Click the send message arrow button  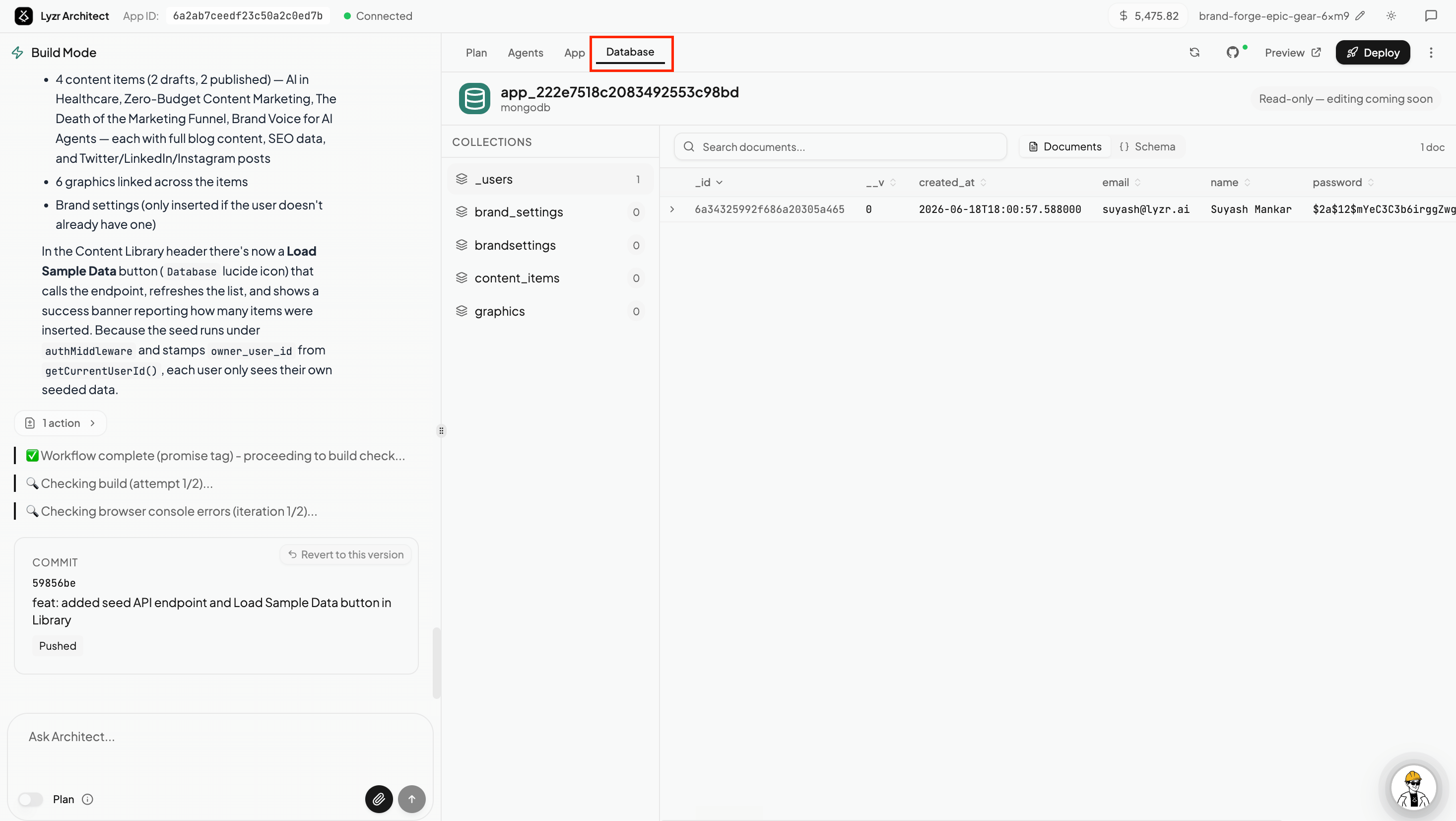coord(411,799)
